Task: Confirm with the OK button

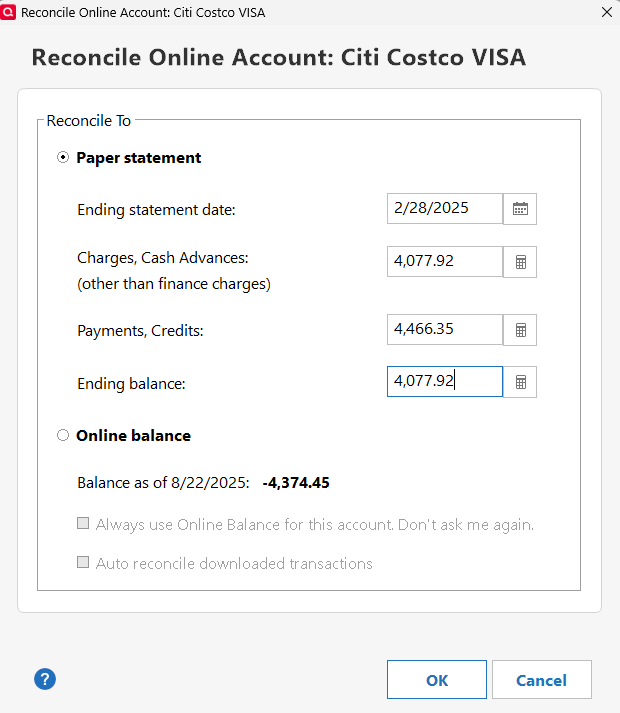Action: tap(437, 679)
